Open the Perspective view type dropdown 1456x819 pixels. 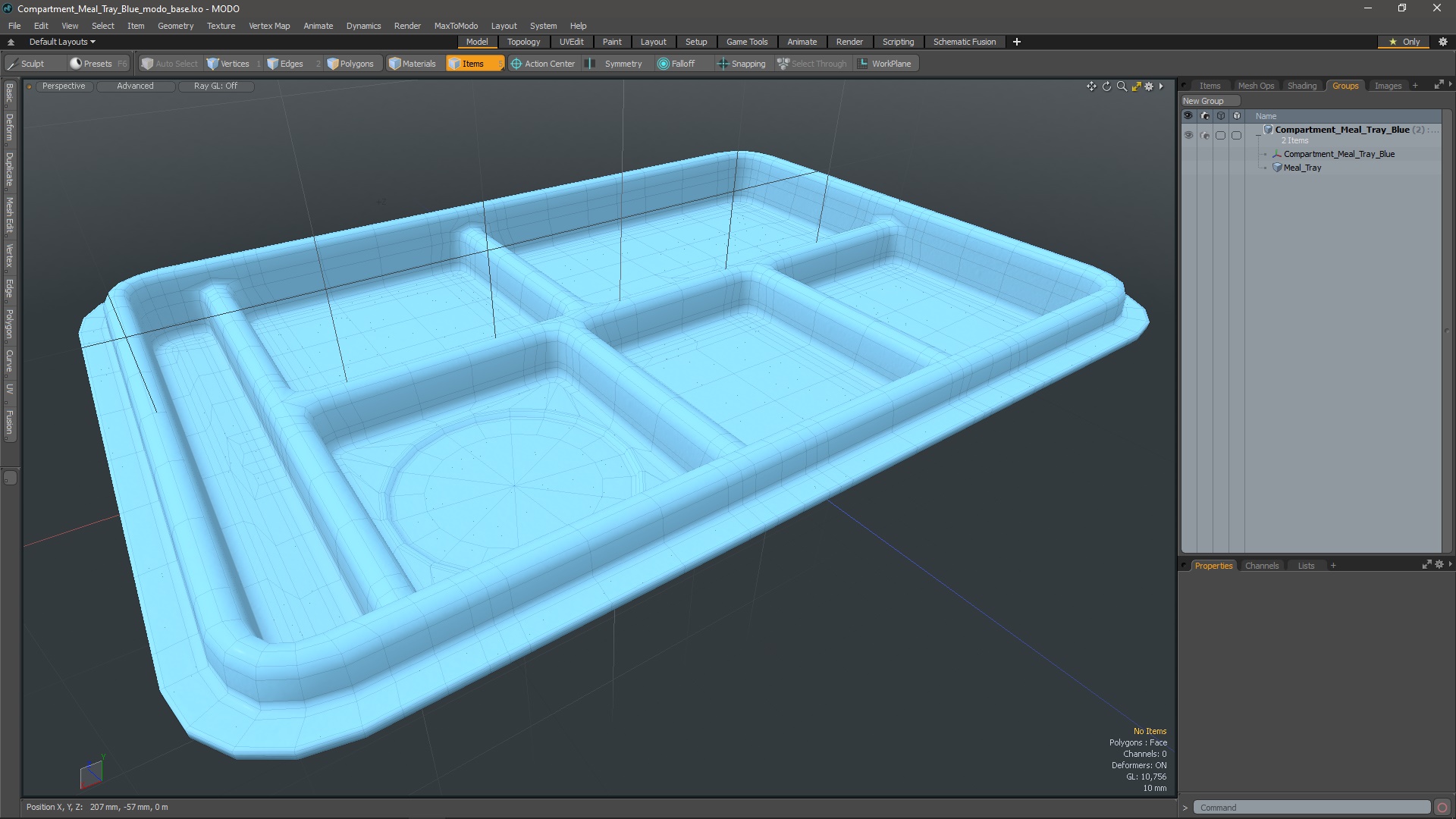(64, 86)
